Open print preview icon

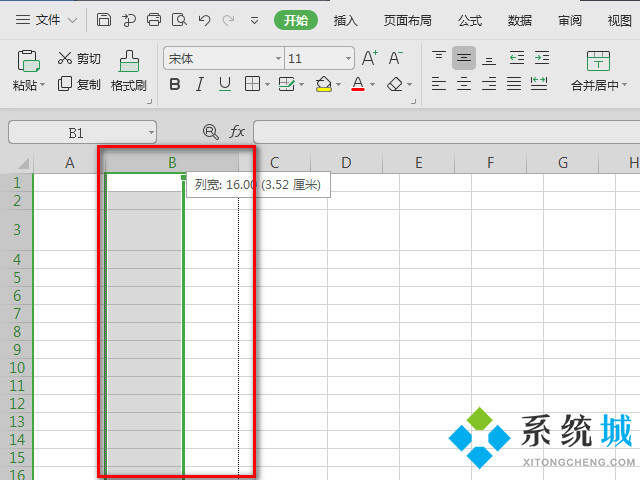[179, 20]
